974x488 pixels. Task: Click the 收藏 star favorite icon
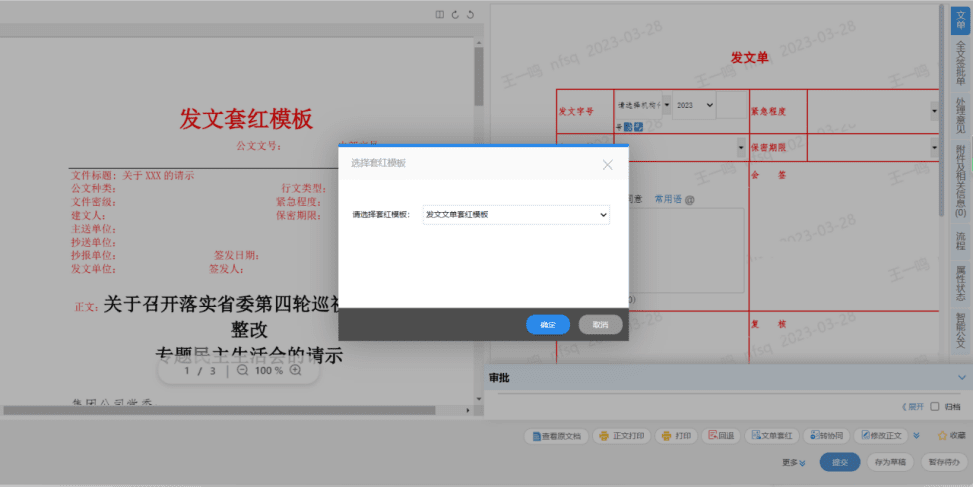942,436
